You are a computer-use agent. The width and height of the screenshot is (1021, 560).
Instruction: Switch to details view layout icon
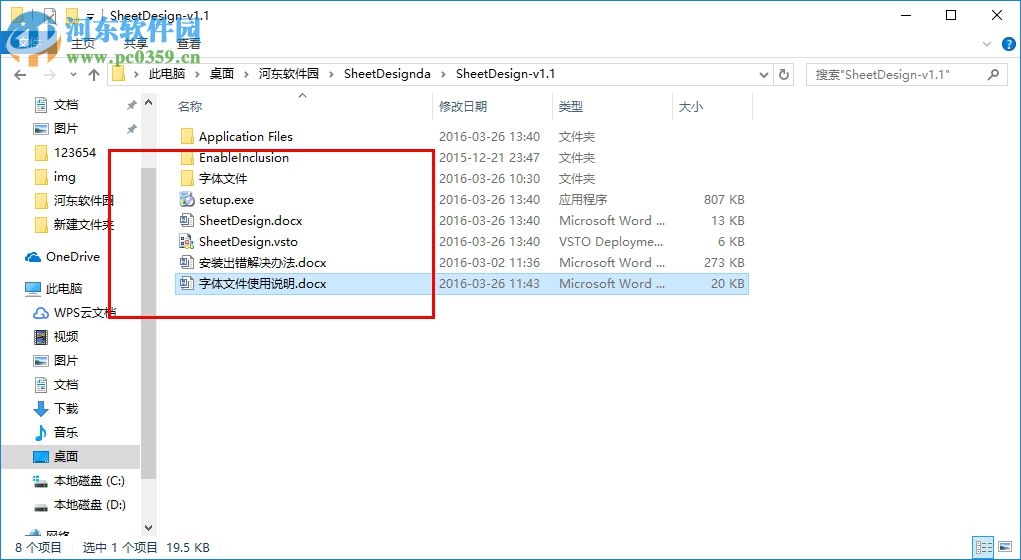984,547
